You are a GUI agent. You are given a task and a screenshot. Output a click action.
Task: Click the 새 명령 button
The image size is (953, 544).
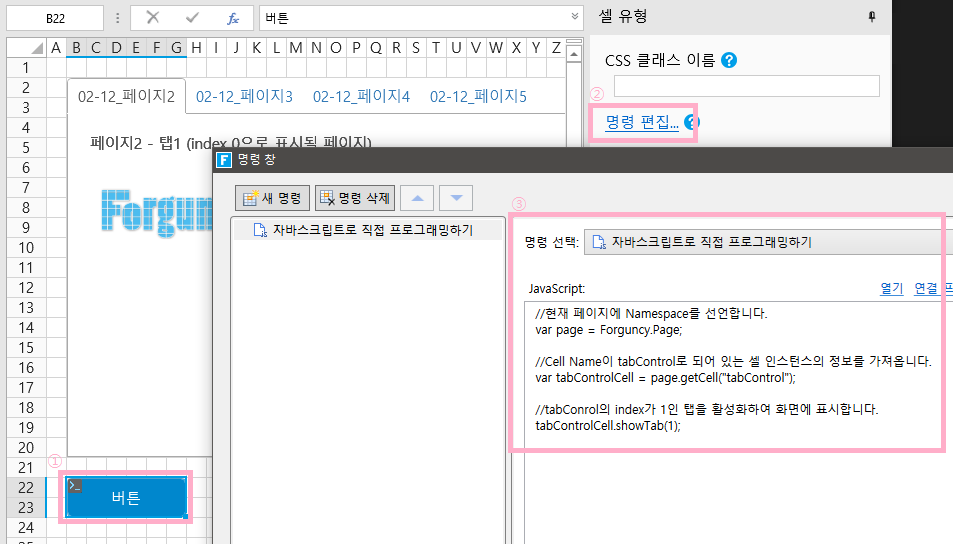tap(273, 198)
